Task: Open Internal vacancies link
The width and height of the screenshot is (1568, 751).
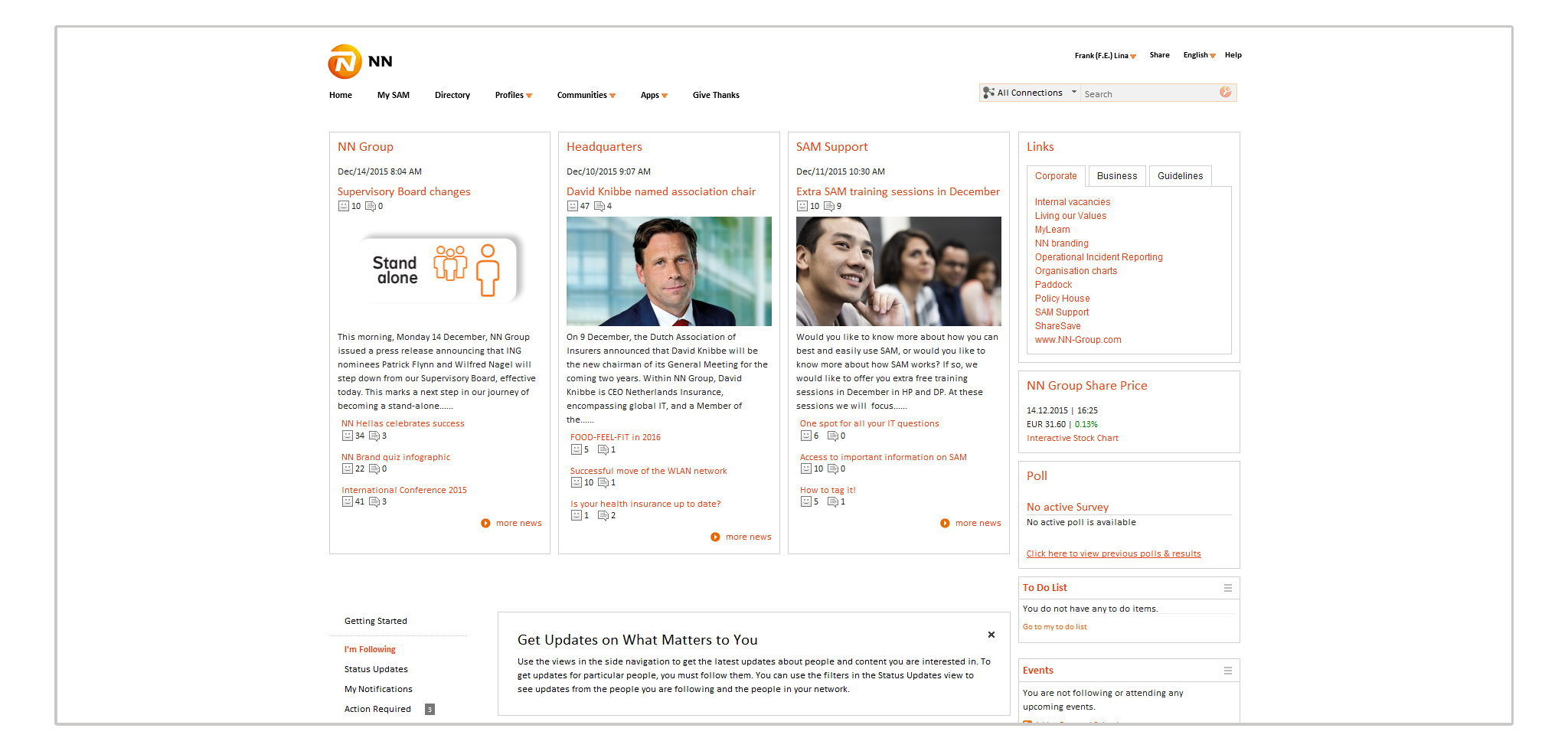Action: coord(1073,202)
